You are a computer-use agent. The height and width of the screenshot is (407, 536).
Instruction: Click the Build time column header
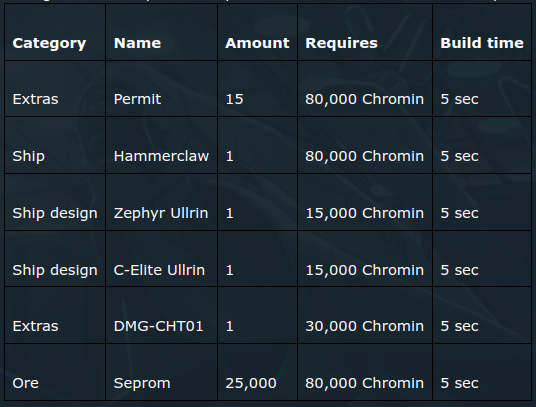(482, 32)
